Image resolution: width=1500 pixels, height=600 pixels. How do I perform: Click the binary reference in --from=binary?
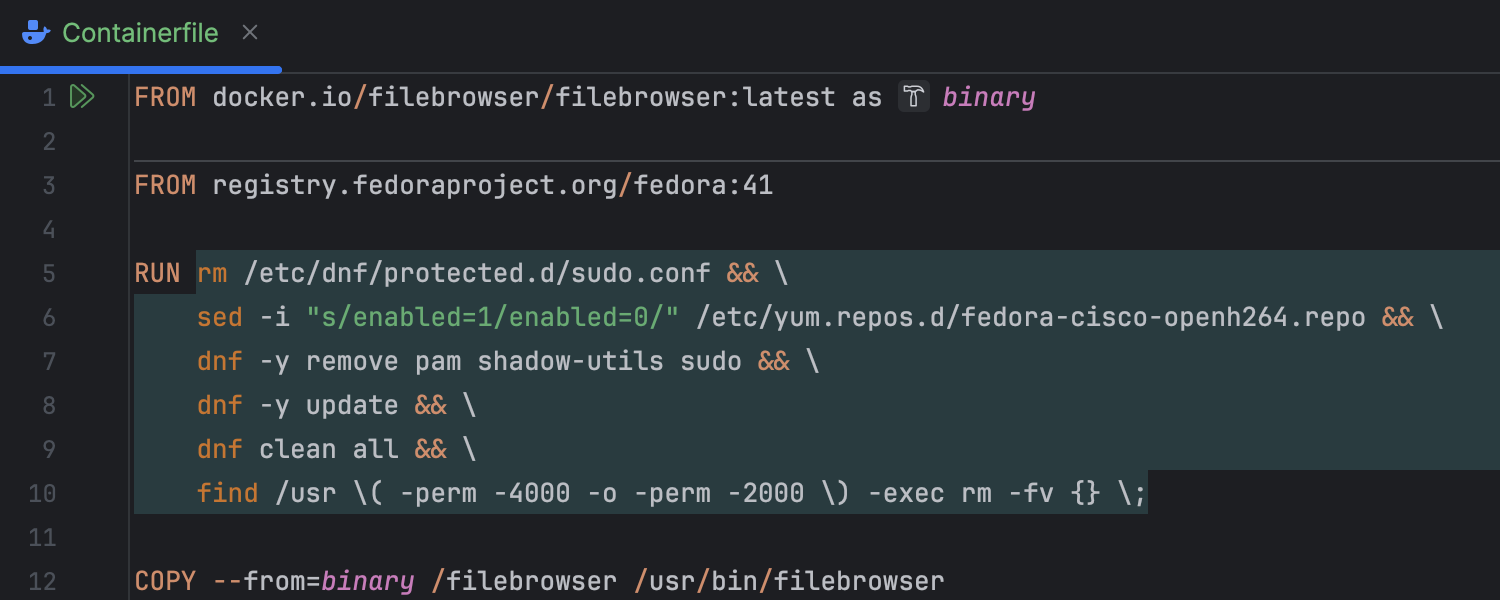point(367,581)
